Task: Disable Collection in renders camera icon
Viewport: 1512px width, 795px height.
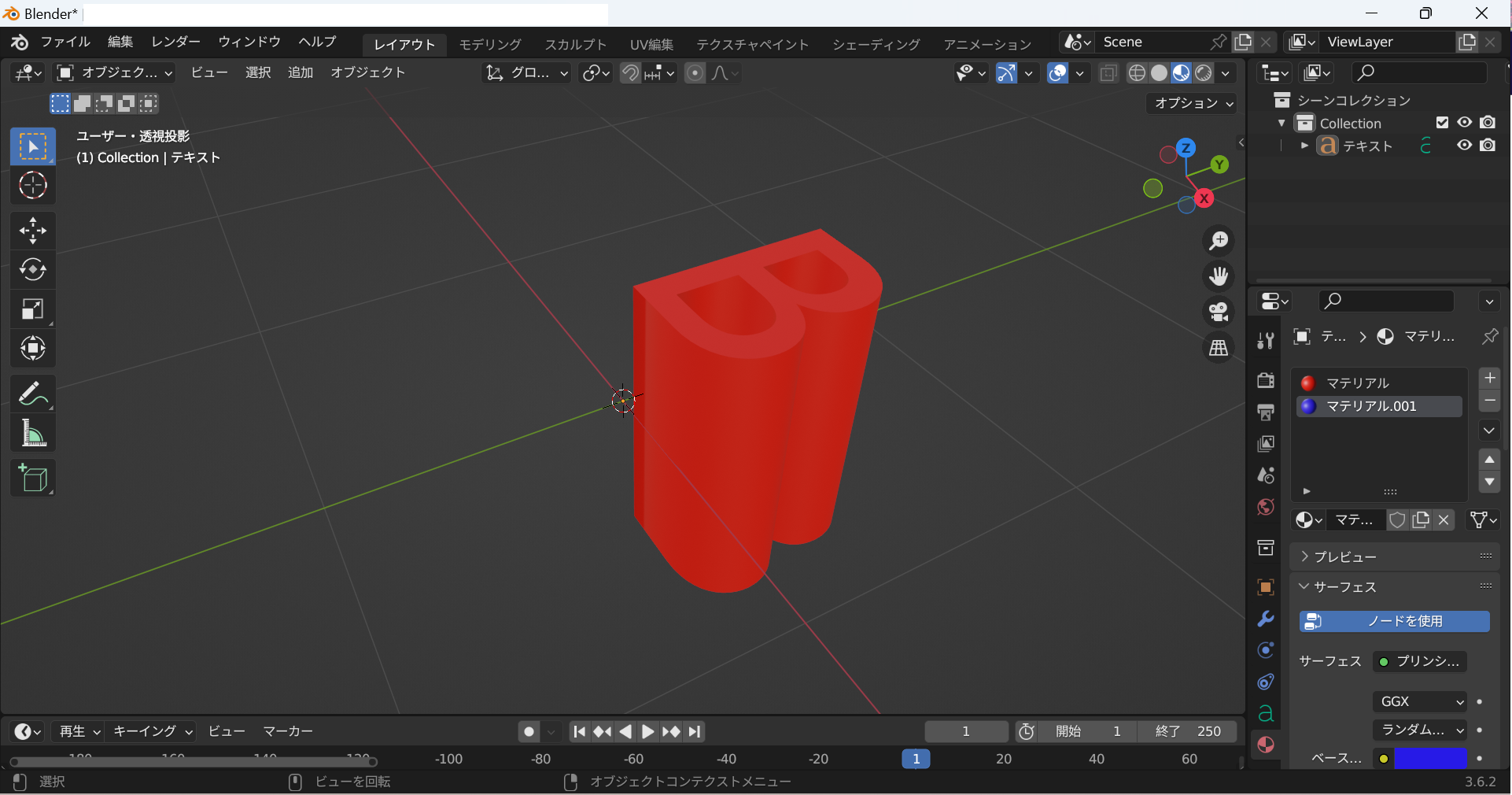Action: [1488, 123]
